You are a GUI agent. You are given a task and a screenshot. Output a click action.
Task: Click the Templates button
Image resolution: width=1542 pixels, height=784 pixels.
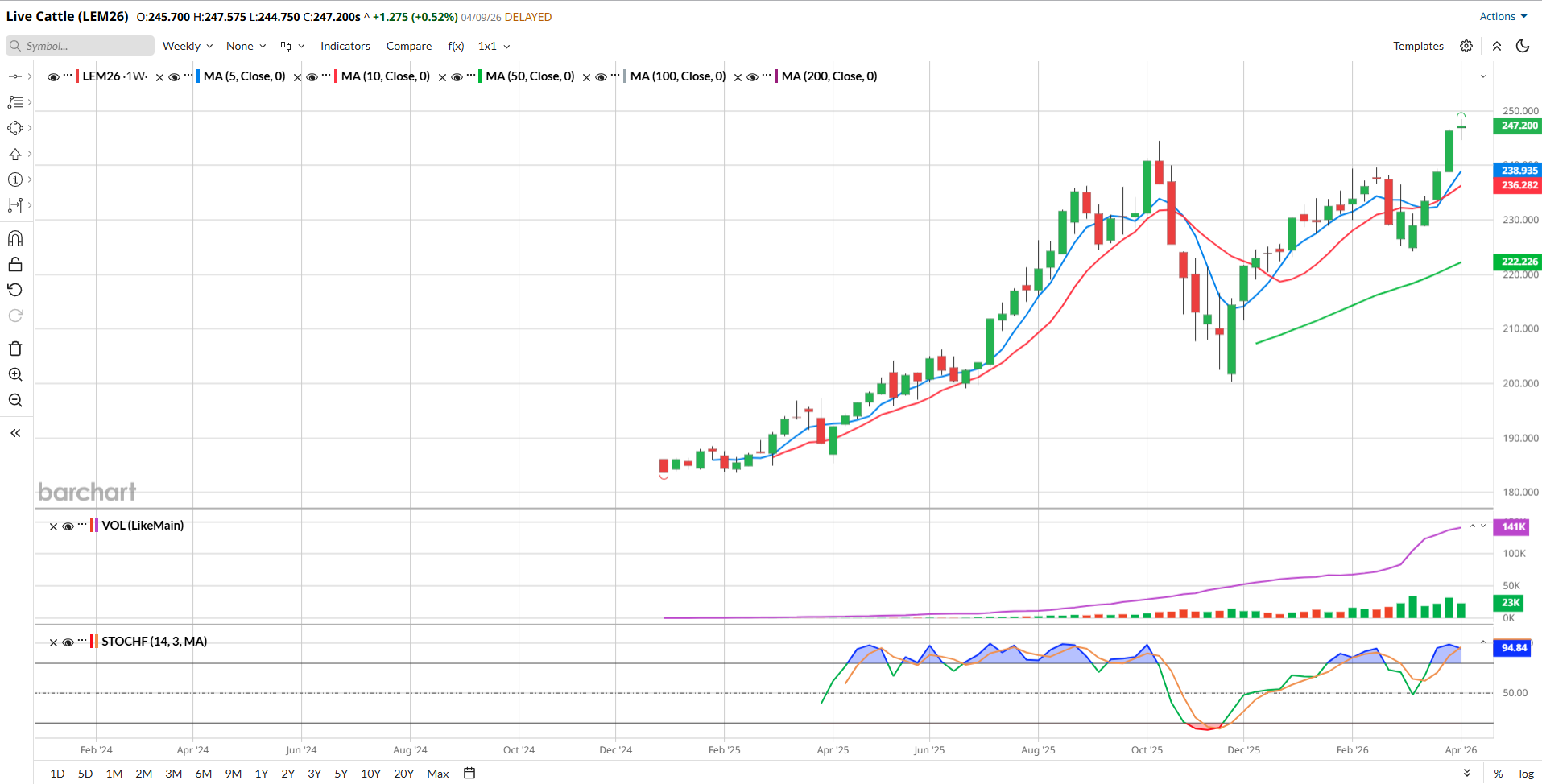tap(1418, 46)
